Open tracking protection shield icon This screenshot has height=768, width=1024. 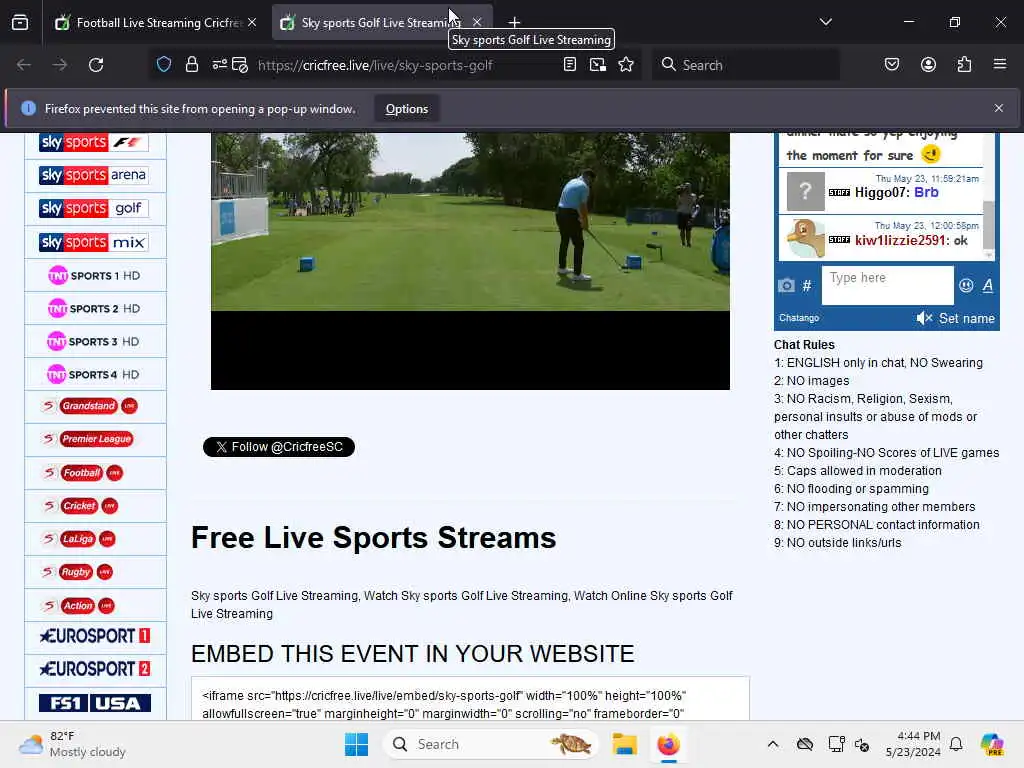click(164, 65)
